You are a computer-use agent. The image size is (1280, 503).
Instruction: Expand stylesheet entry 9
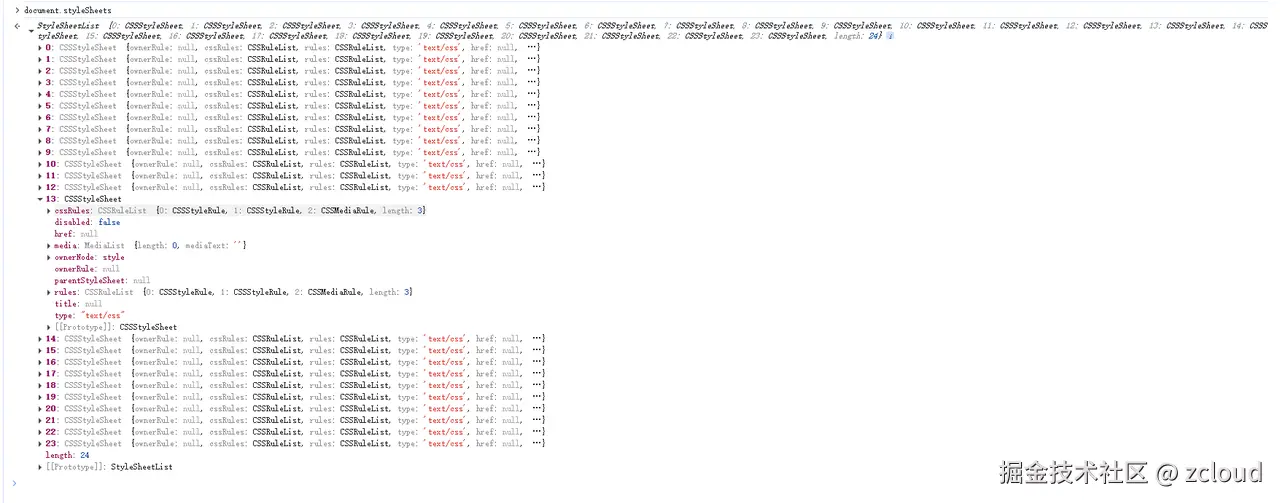point(41,153)
